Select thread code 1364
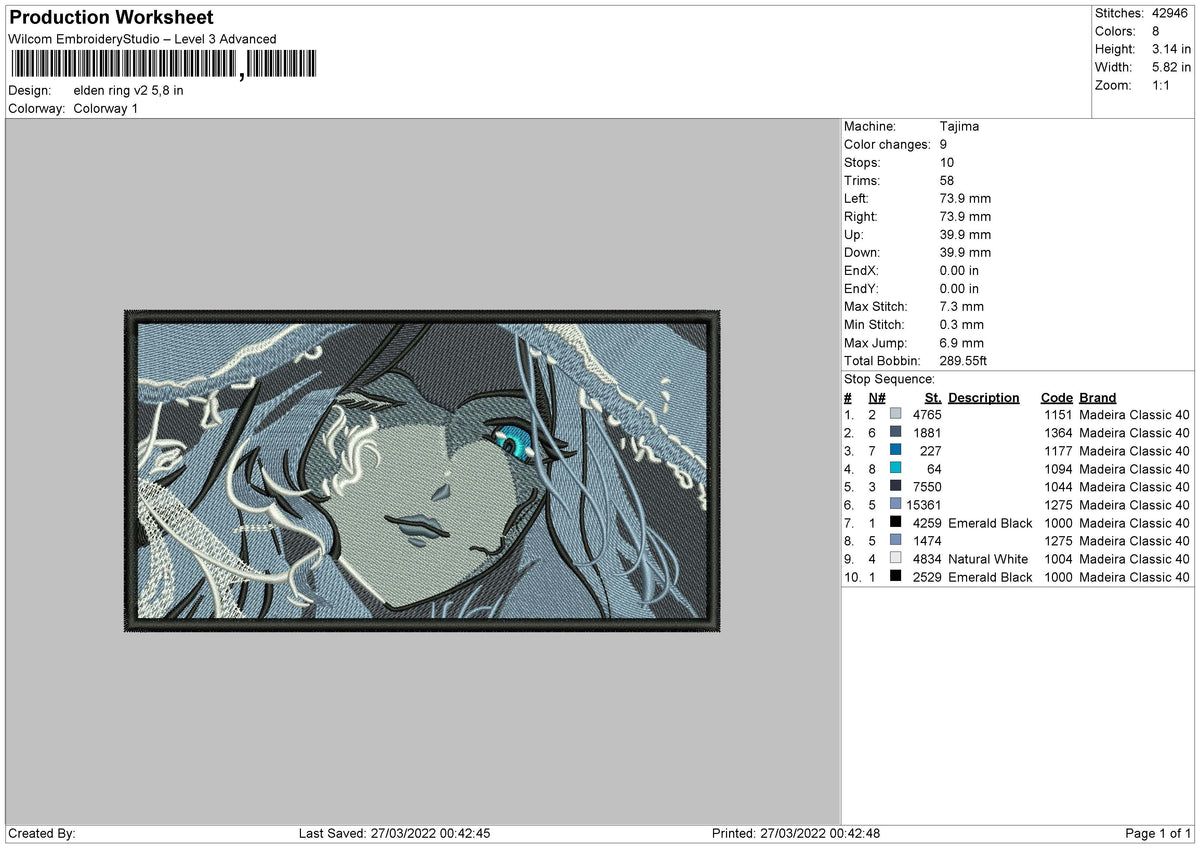The height and width of the screenshot is (848, 1200). tap(1058, 433)
